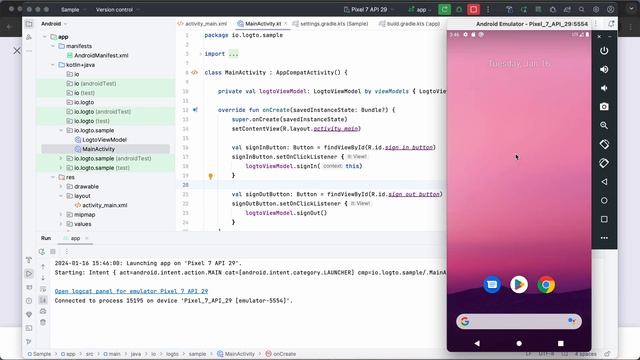Open the More Actions kebab in the top toolbar
This screenshot has height=360, width=640.
coord(488,9)
